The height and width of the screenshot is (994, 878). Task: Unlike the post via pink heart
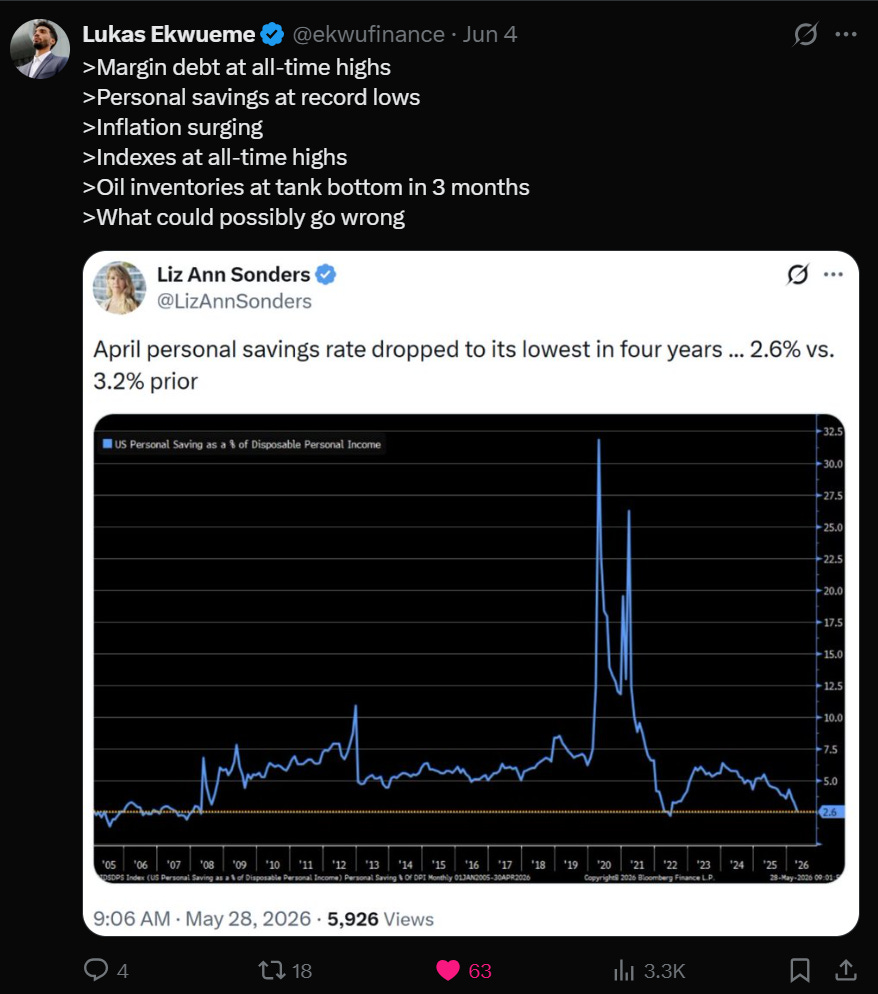click(x=448, y=970)
